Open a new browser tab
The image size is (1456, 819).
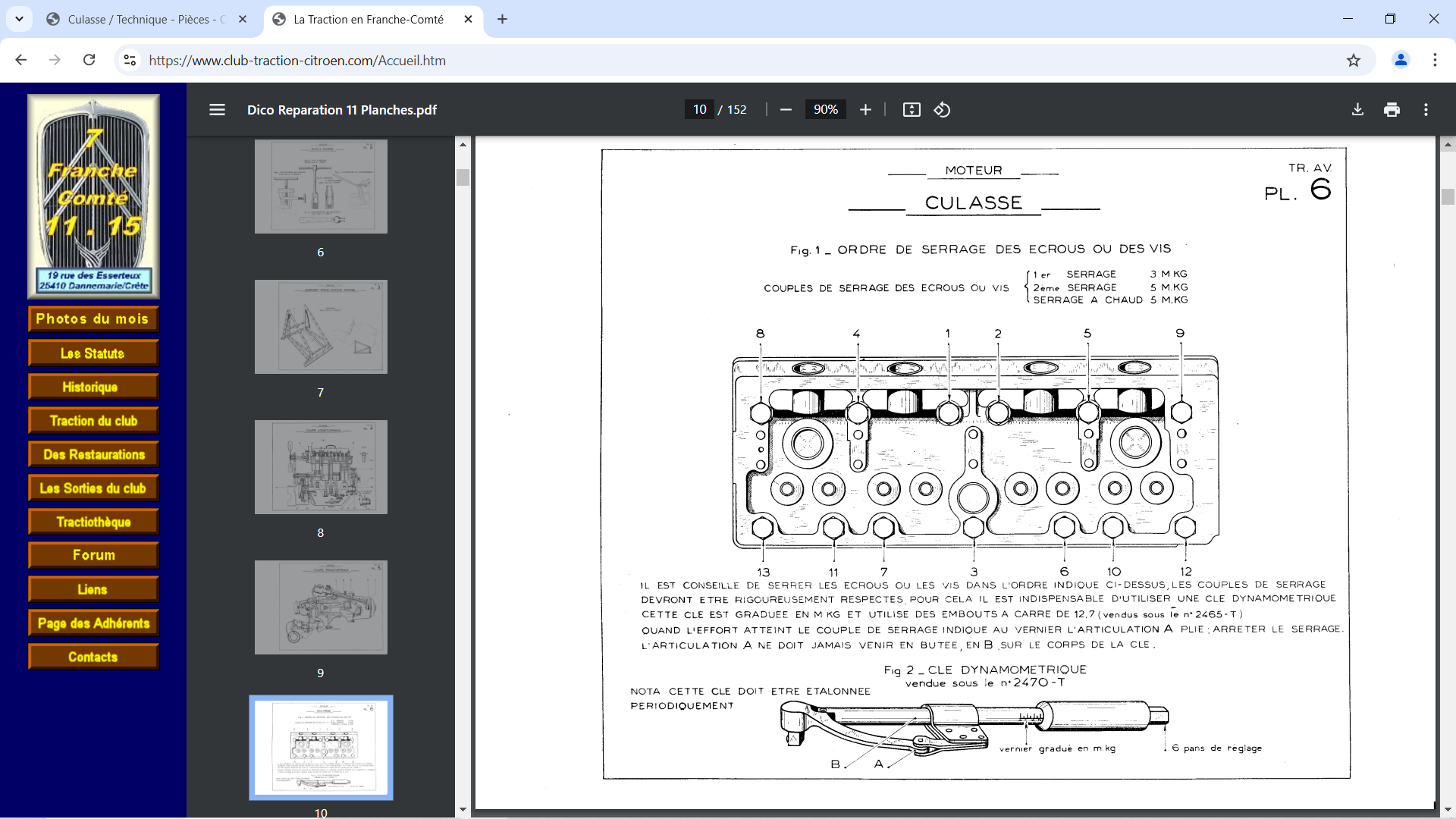(x=502, y=19)
